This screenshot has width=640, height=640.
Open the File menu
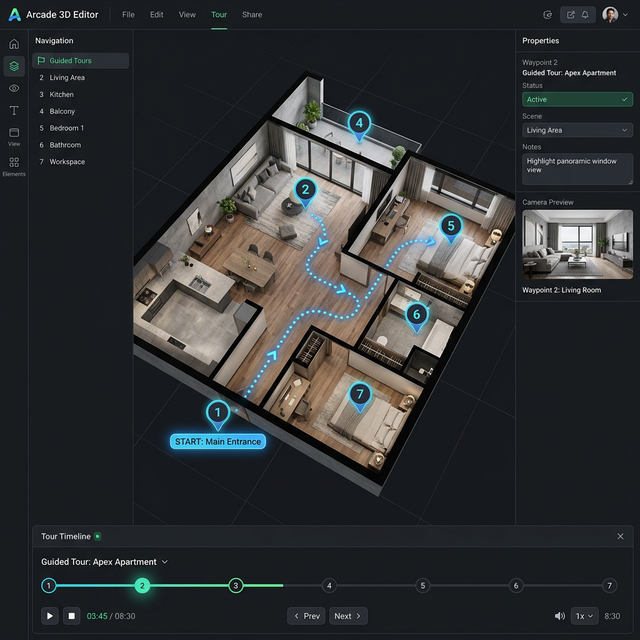coord(128,15)
